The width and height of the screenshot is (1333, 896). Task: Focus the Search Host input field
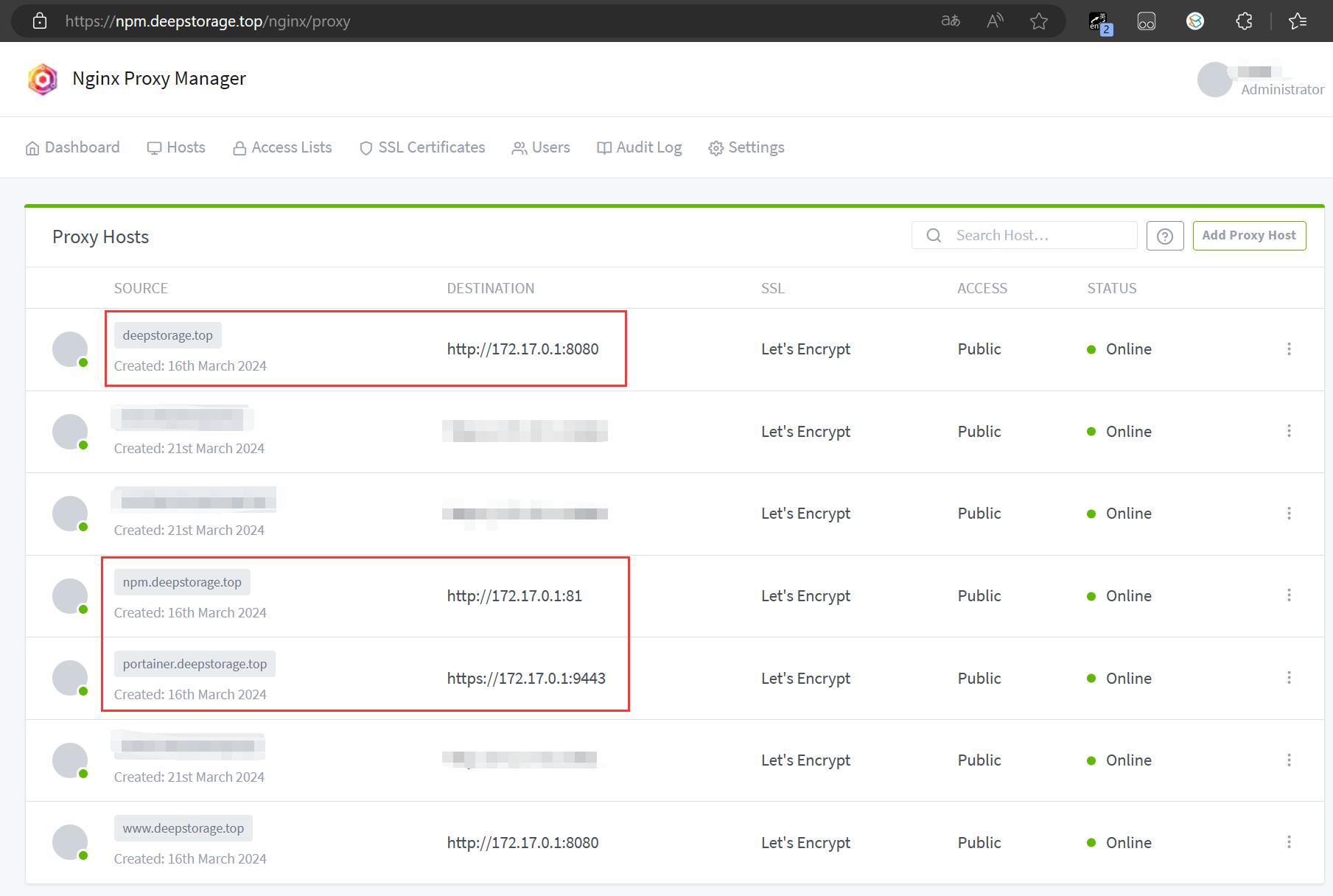pos(1024,235)
